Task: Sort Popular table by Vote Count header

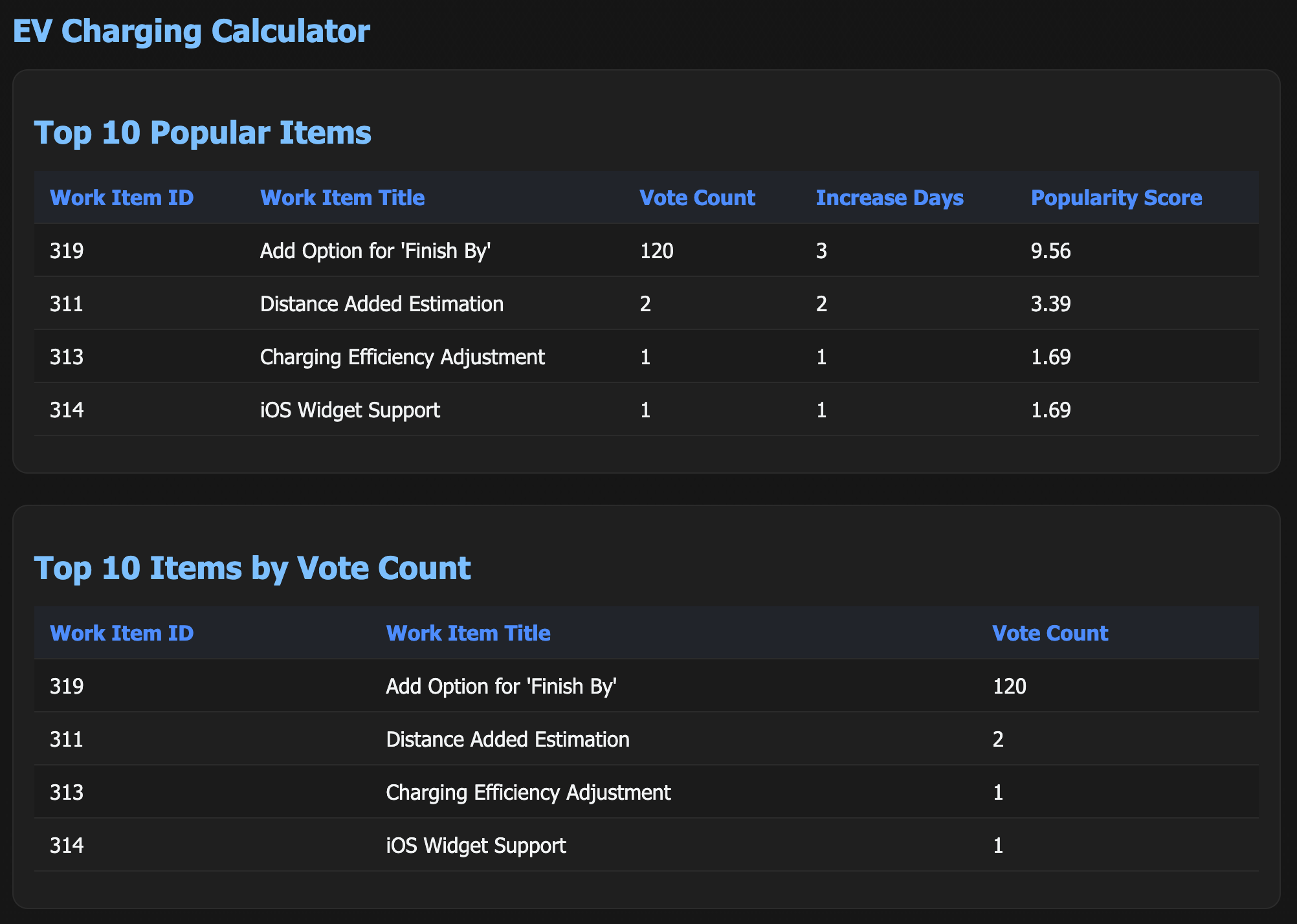Action: 697,197
